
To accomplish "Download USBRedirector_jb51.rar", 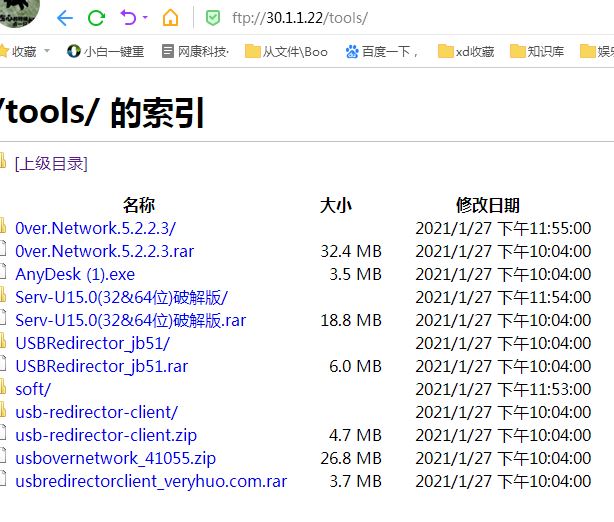I will [101, 367].
